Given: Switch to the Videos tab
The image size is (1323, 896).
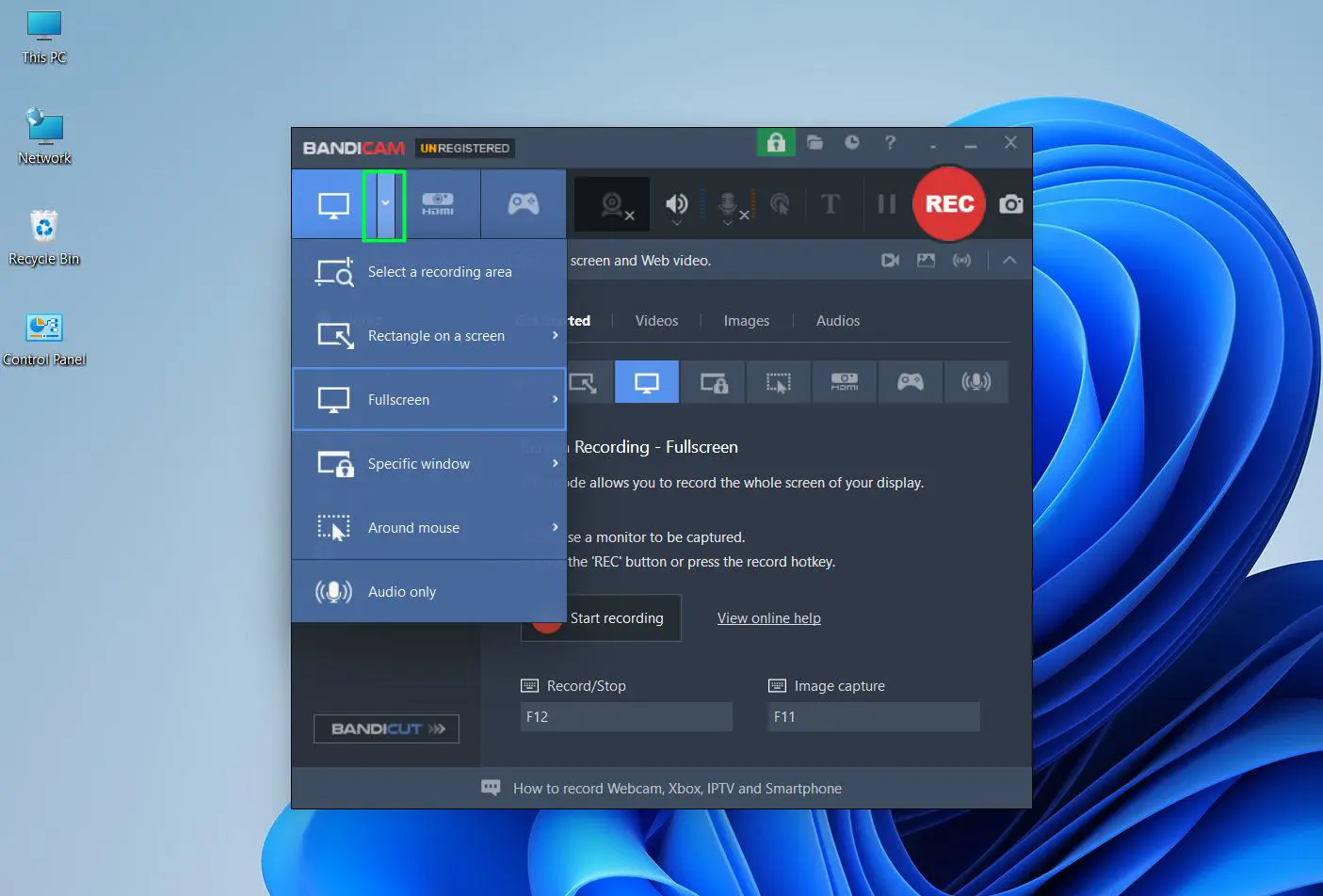Looking at the screenshot, I should [x=656, y=320].
